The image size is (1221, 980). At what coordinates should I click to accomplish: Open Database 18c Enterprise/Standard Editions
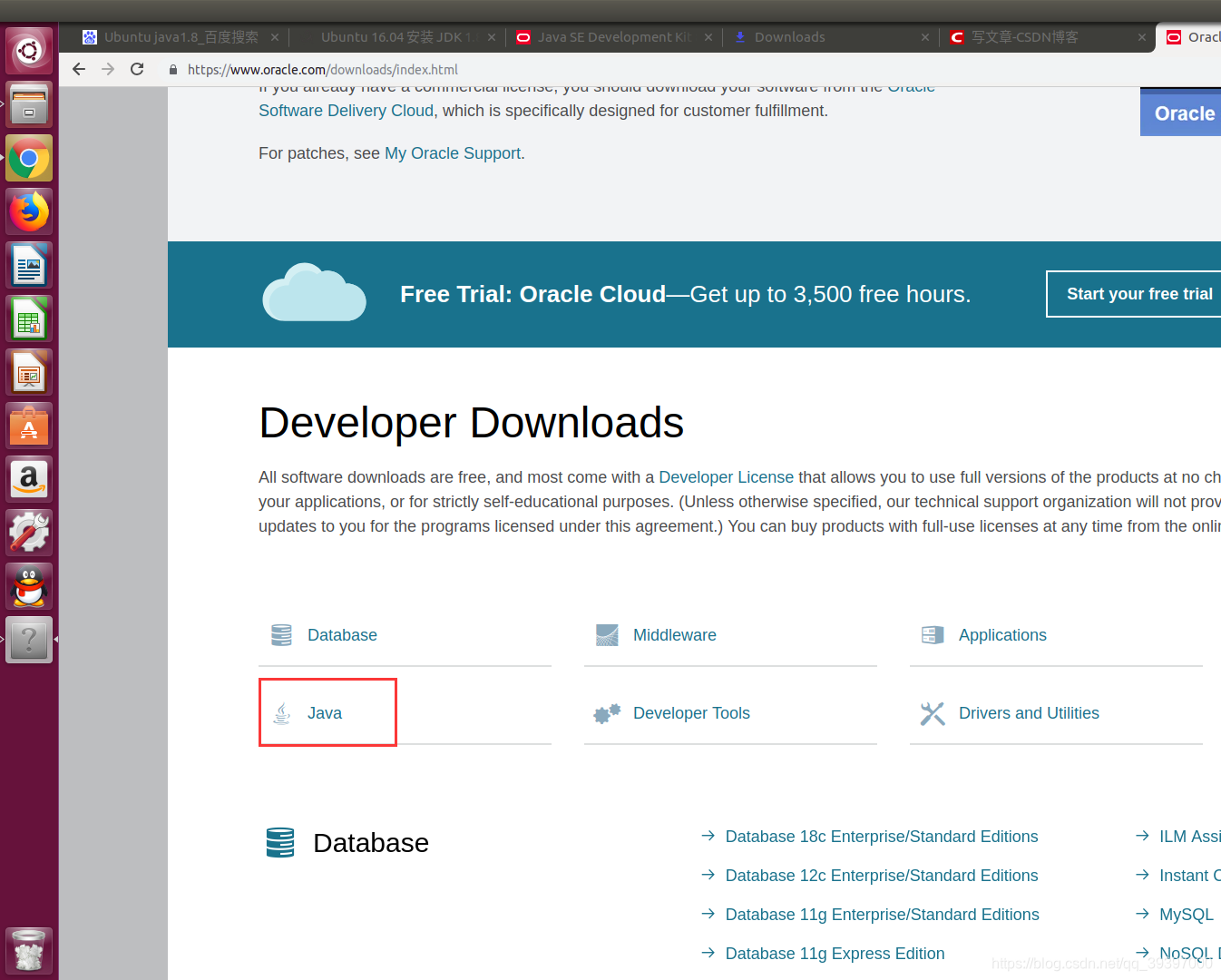[882, 837]
